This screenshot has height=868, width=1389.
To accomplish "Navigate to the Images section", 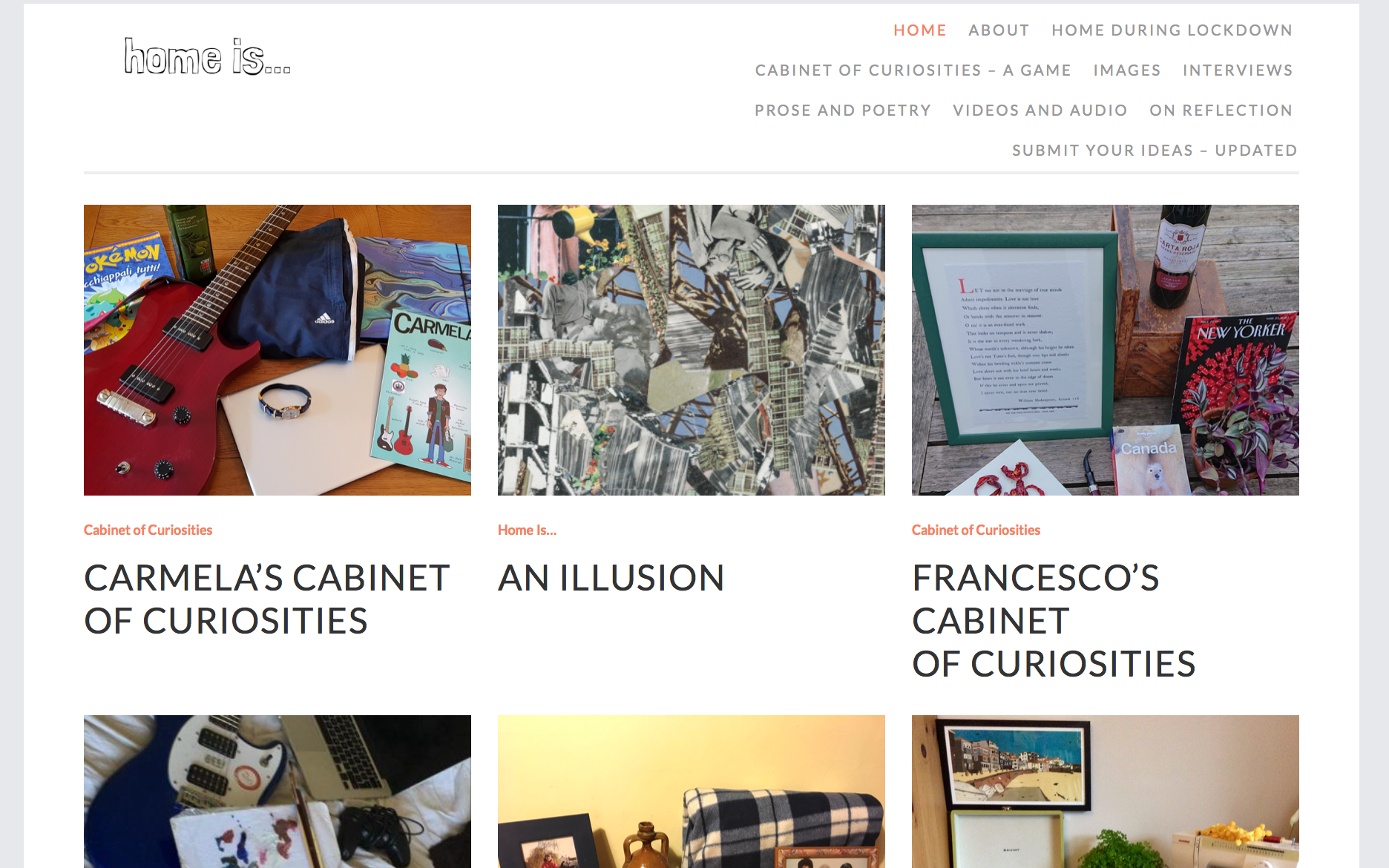I will [x=1127, y=70].
